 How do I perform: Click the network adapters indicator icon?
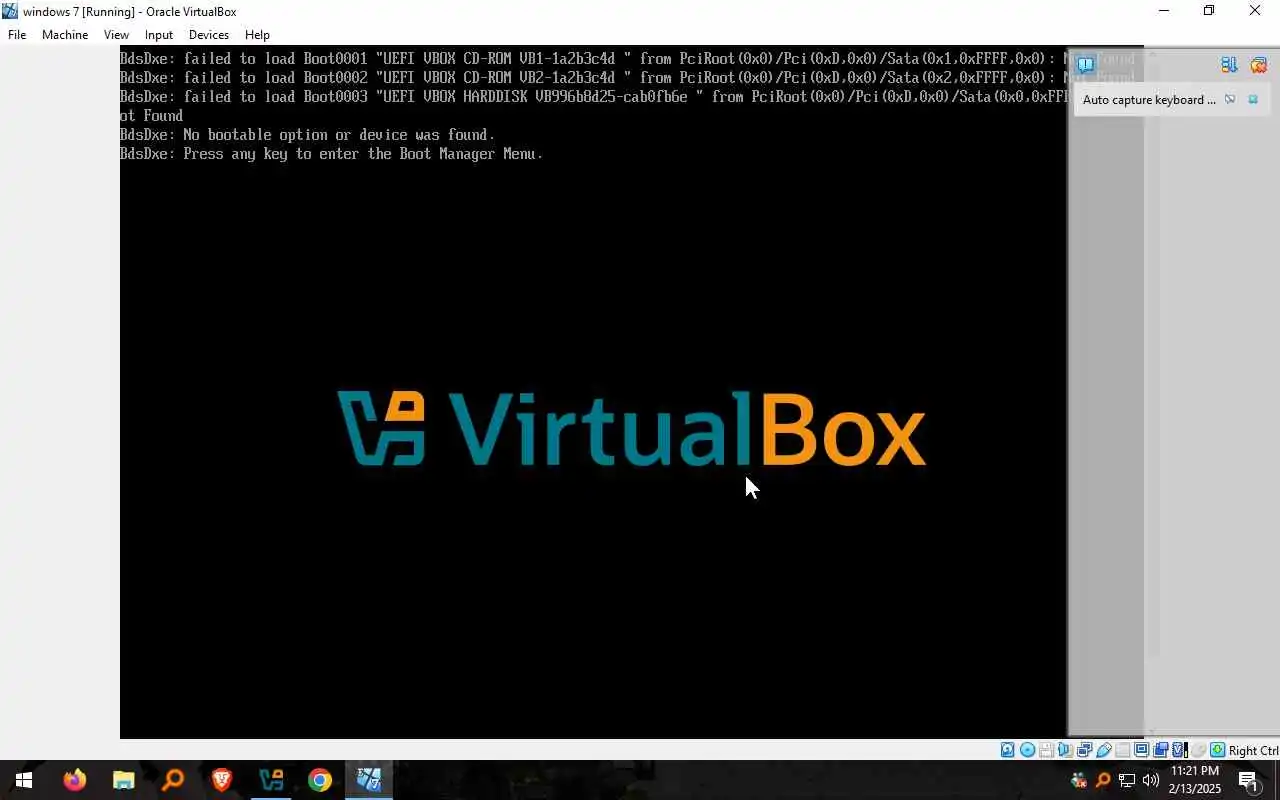[x=1085, y=750]
